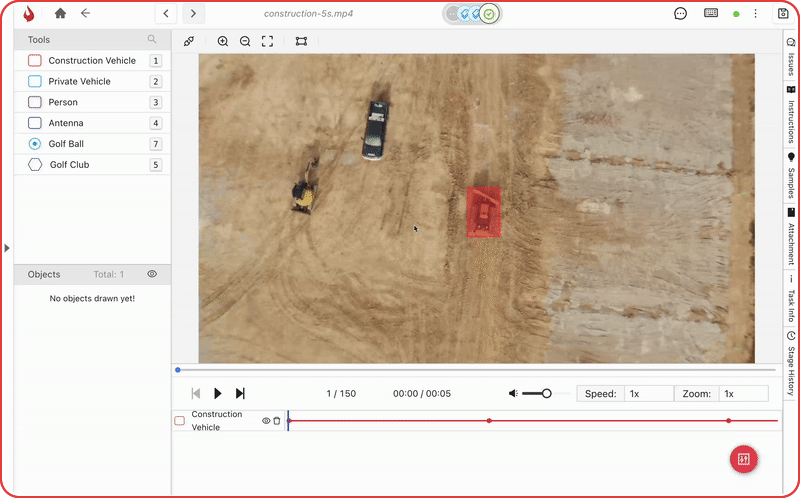800x498 pixels.
Task: Open the Zoom level dropdown
Action: [743, 394]
